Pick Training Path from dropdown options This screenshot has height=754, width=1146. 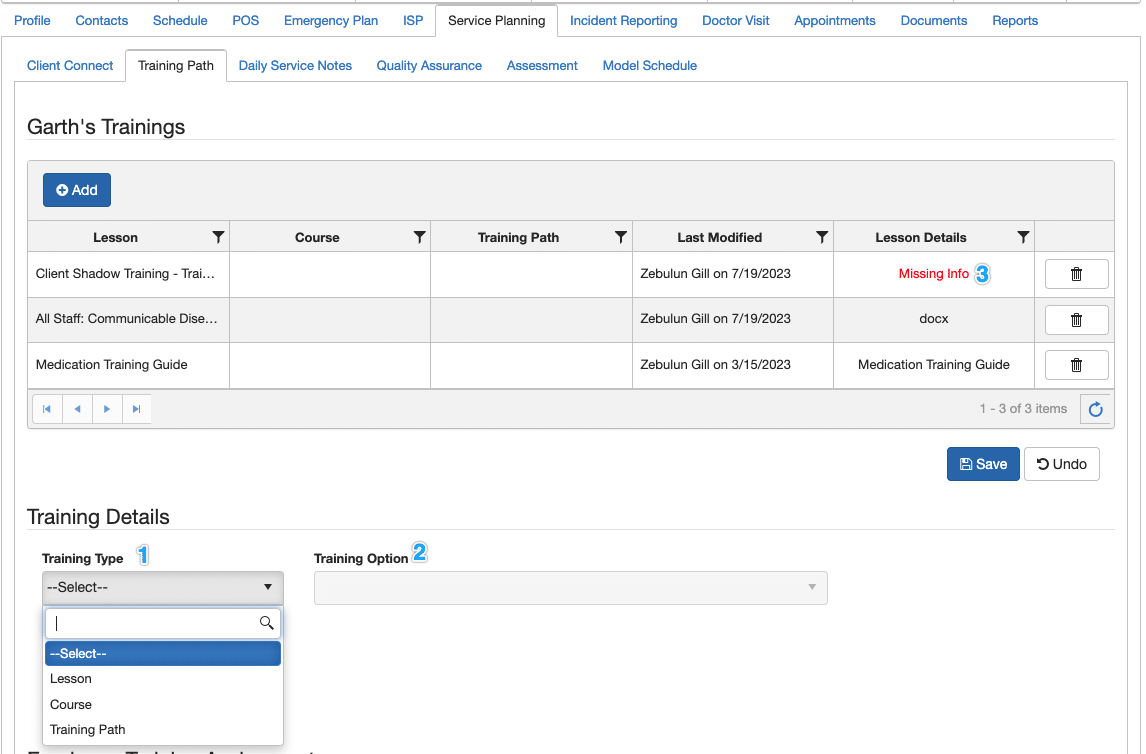click(88, 730)
